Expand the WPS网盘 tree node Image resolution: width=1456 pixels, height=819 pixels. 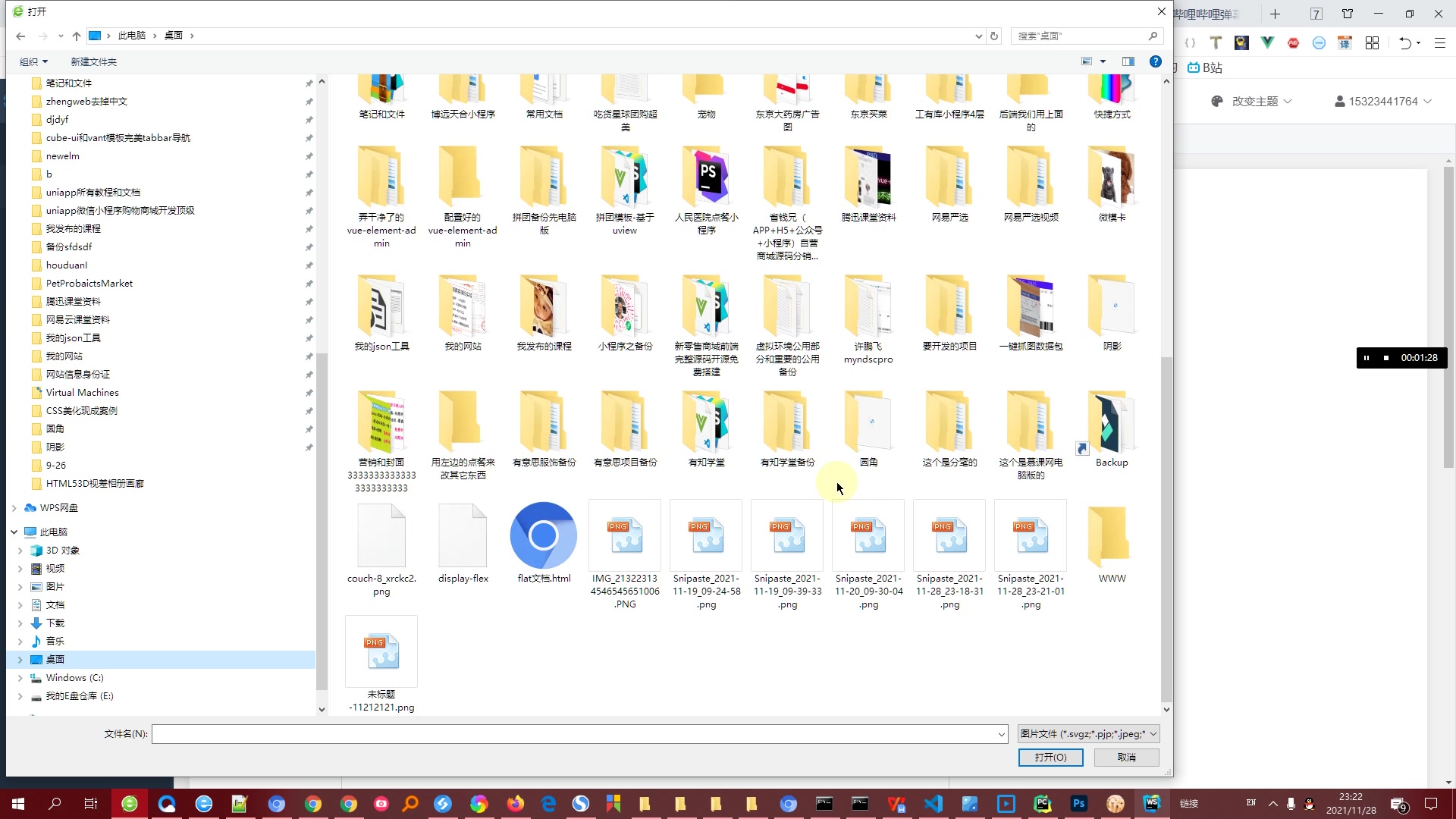[14, 508]
